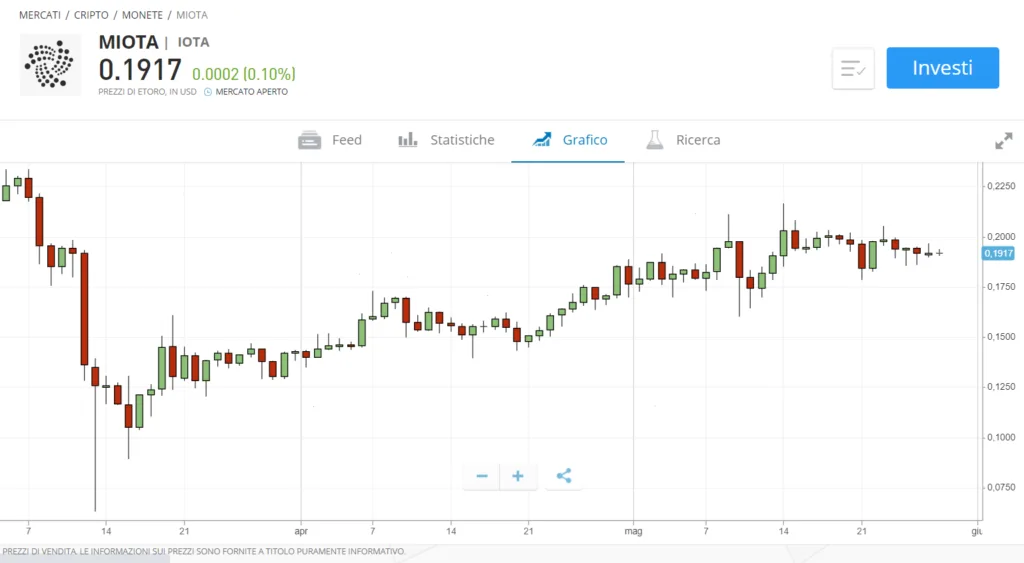Screen dimensions: 1024x563
Task: Go to CRIPTO breadcrumb link
Action: point(91,15)
